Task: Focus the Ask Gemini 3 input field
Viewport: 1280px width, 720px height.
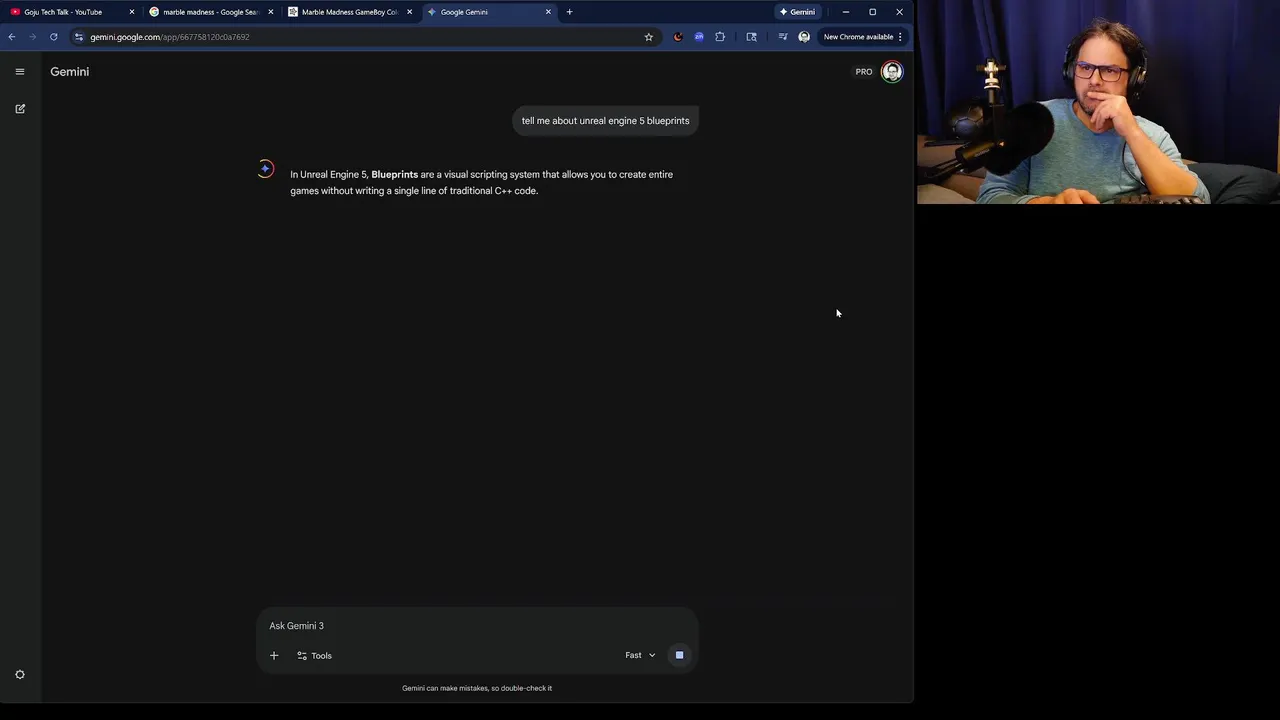Action: (x=476, y=626)
